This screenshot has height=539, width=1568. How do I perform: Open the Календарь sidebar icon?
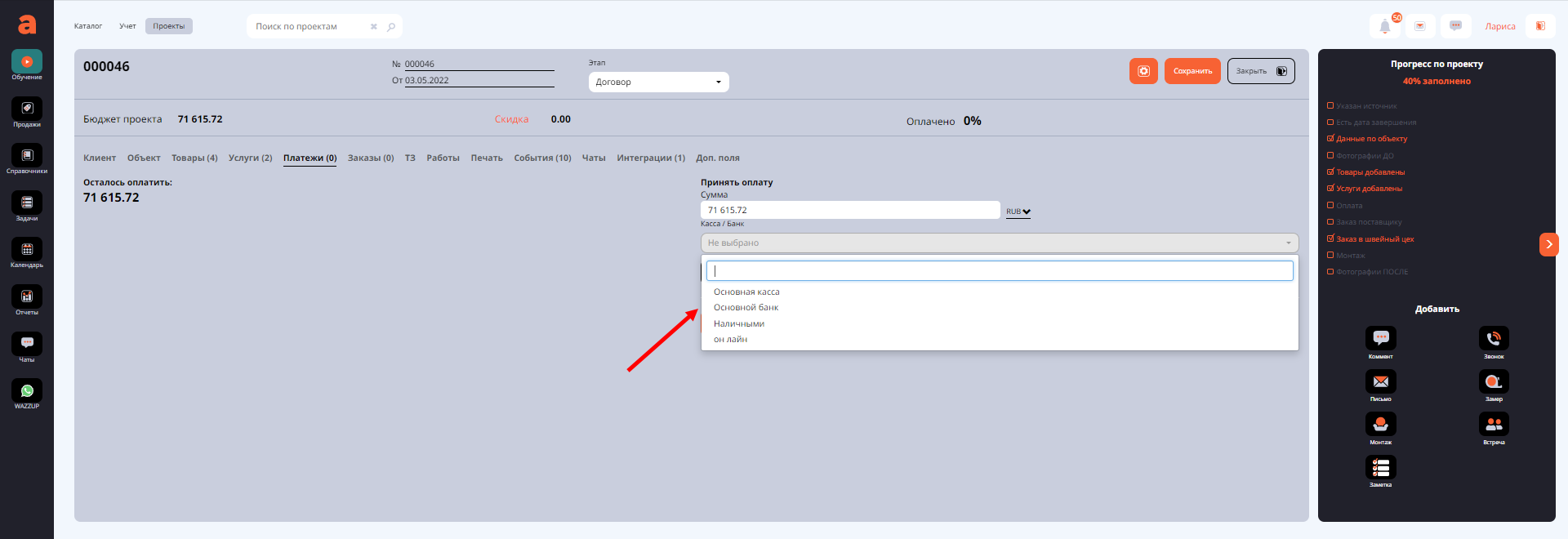tap(27, 250)
